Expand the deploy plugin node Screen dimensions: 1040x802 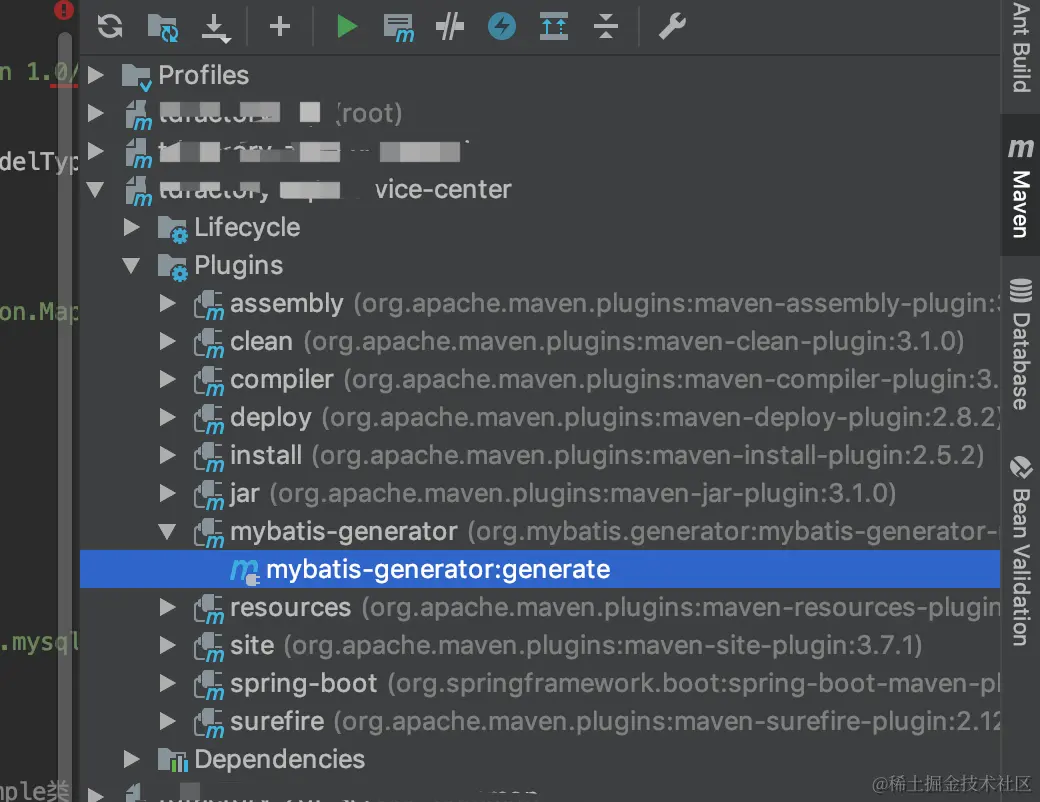coord(168,417)
